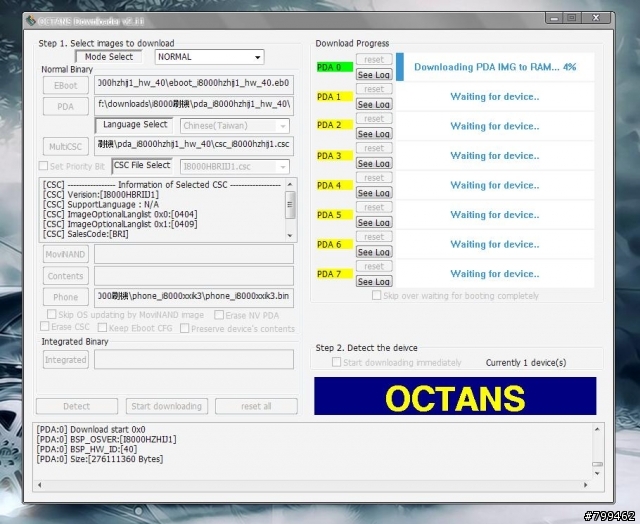The image size is (640, 524).
Task: Open See Log for PDA 2
Action: [x=374, y=133]
